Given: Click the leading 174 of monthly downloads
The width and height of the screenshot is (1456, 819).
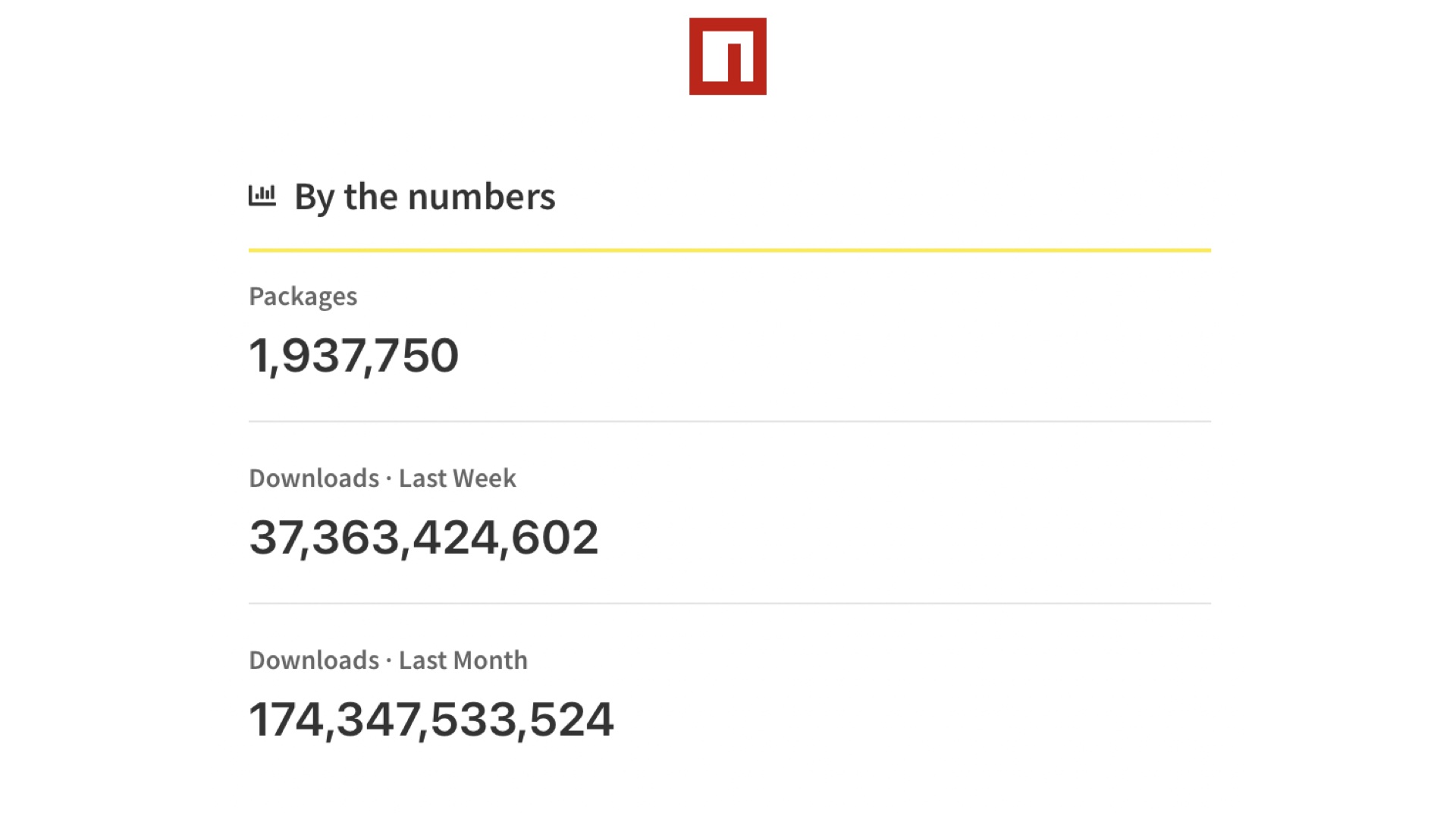Looking at the screenshot, I should tap(286, 720).
